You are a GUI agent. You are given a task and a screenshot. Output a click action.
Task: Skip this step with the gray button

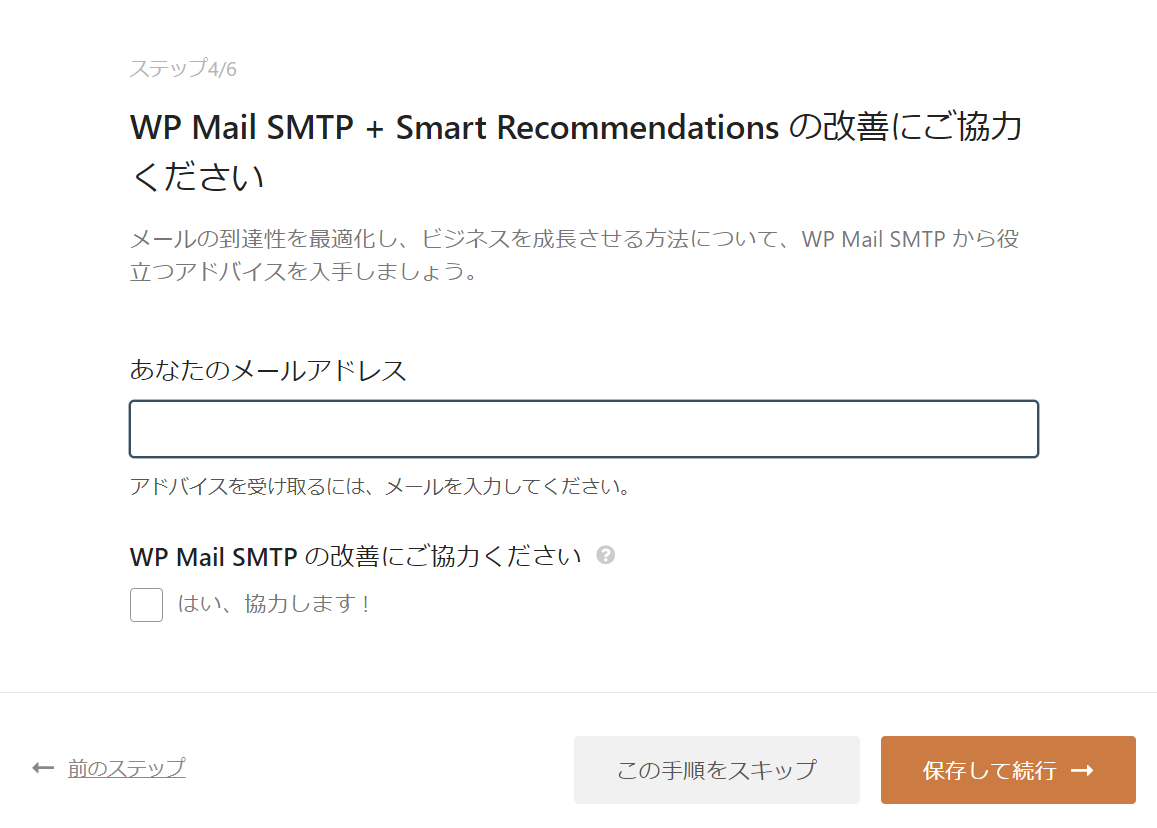pyautogui.click(x=716, y=770)
